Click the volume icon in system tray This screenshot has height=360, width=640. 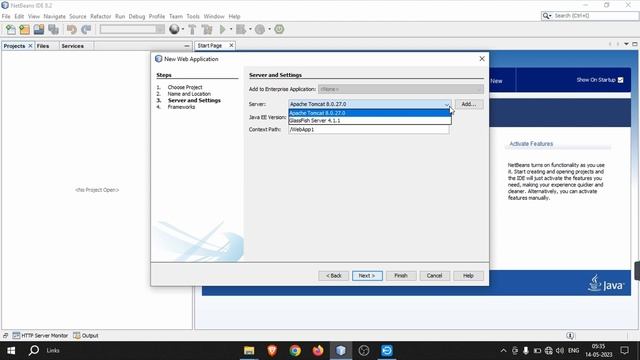coord(560,351)
